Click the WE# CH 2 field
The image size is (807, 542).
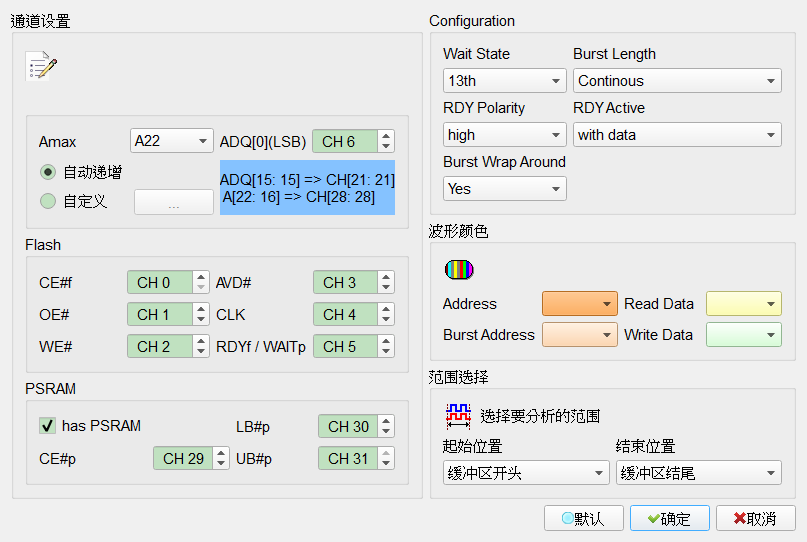point(160,346)
